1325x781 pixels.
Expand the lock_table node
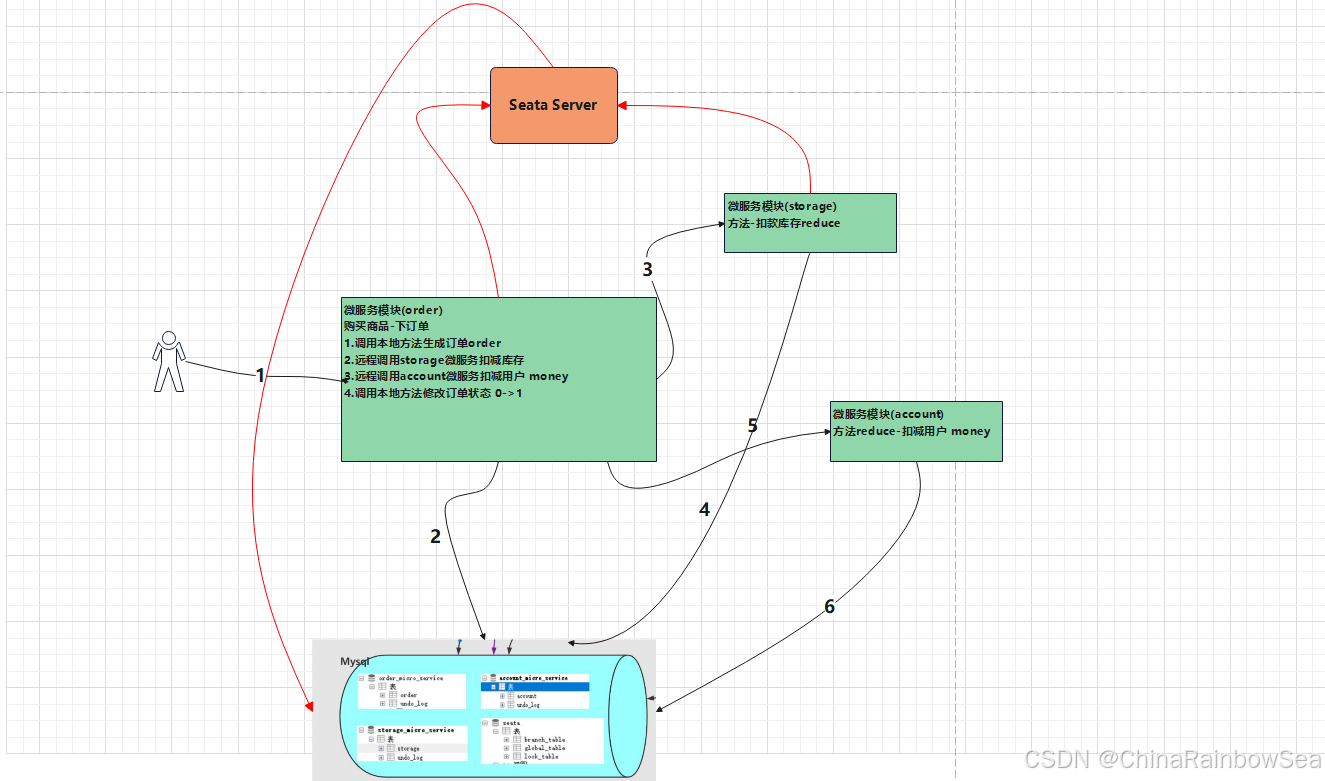click(x=506, y=756)
